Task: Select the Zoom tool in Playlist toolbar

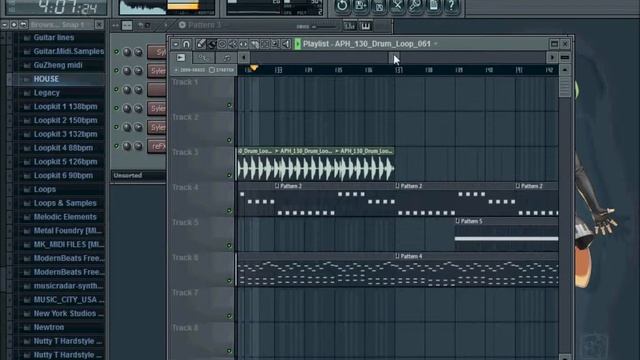Action: coord(276,44)
